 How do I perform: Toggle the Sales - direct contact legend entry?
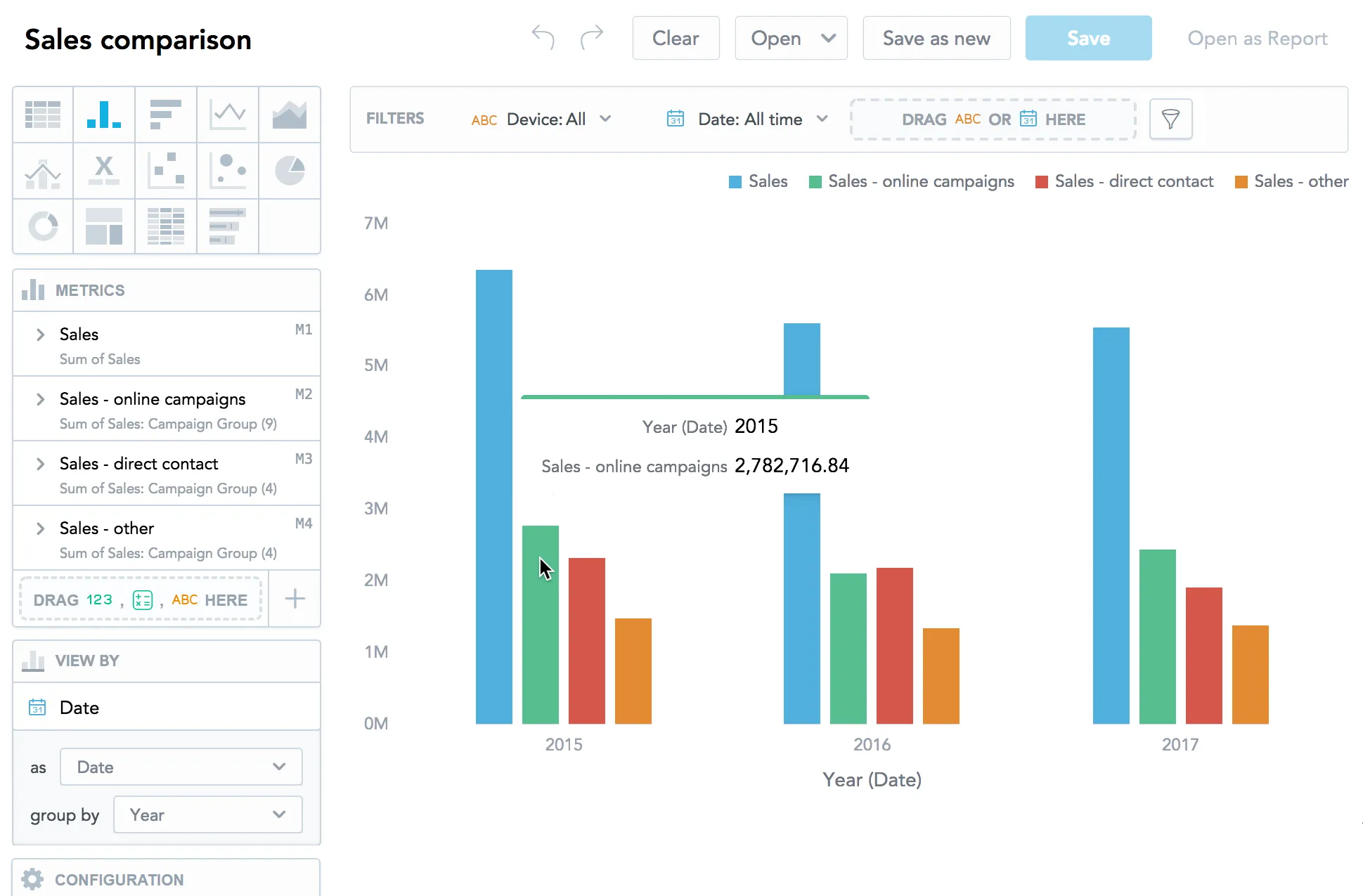(1123, 181)
